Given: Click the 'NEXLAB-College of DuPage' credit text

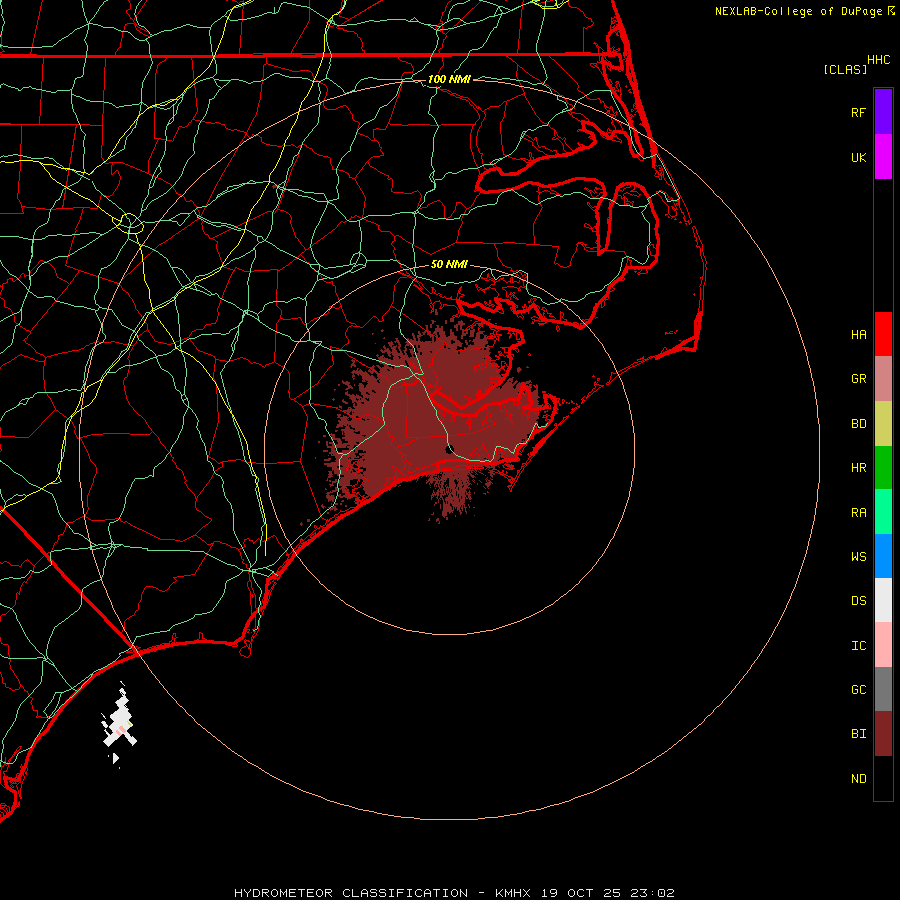Looking at the screenshot, I should [798, 11].
